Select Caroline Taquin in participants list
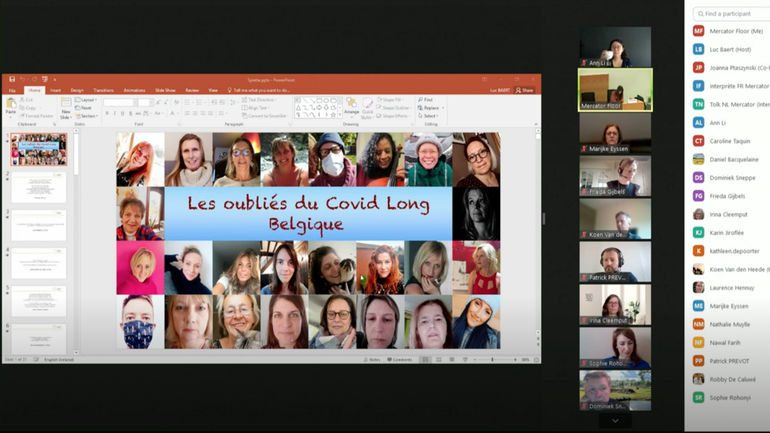Image resolution: width=770 pixels, height=433 pixels. [x=729, y=141]
